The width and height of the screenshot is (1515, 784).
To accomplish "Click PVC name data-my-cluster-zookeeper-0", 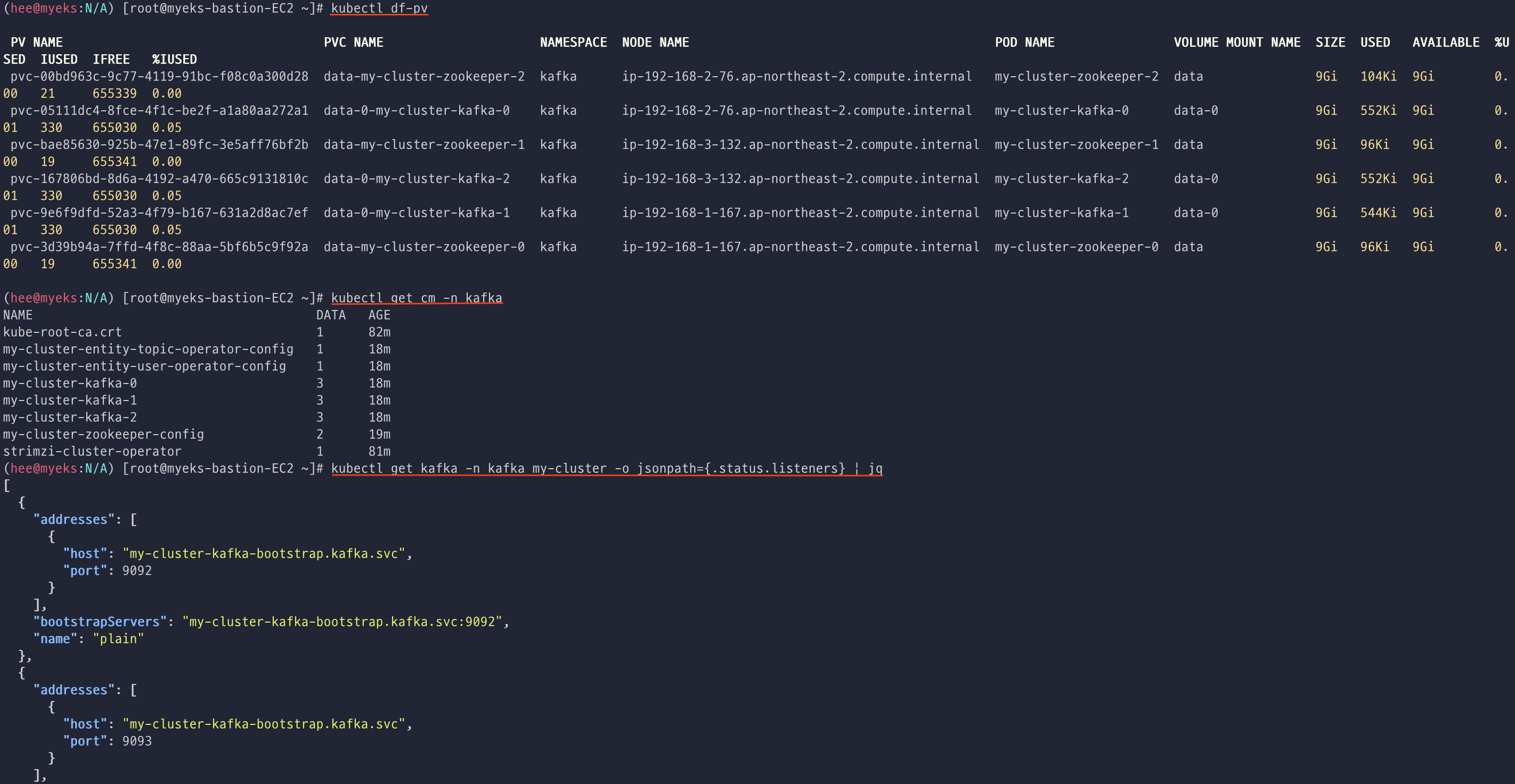I will tap(424, 247).
